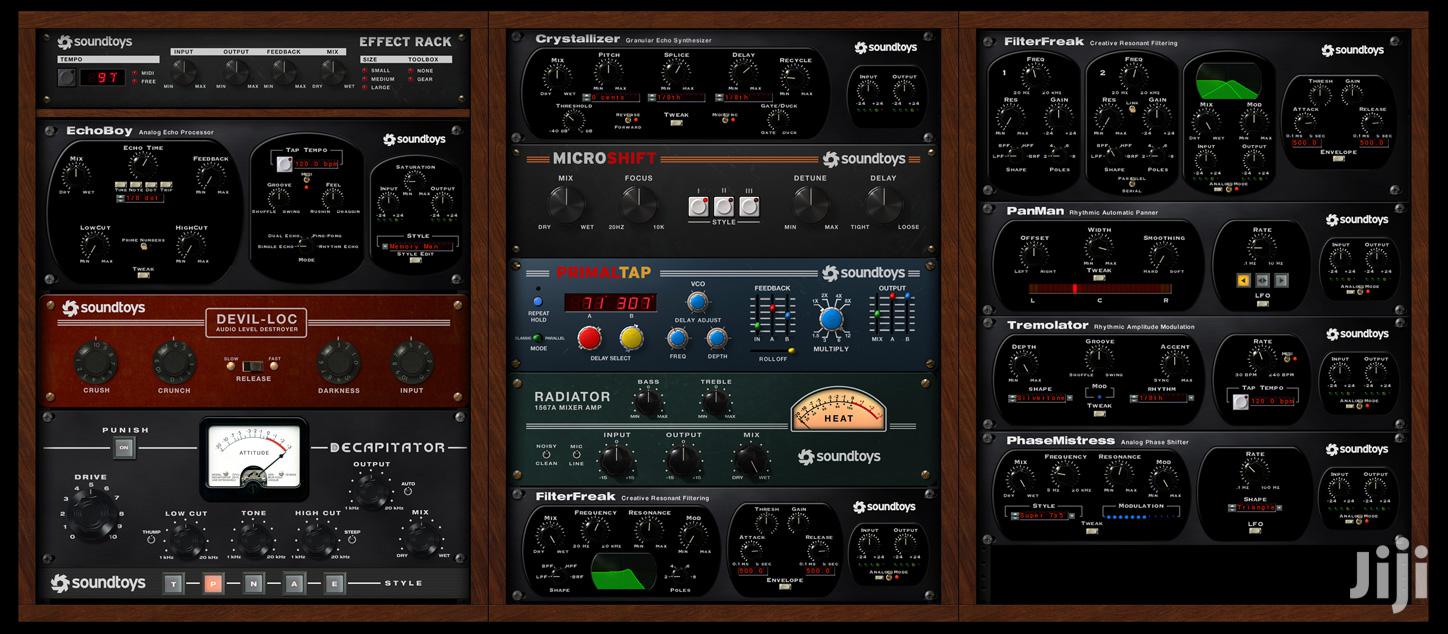The height and width of the screenshot is (634, 1448).
Task: Open Crystallizer Splice 1/8th dropdown
Action: tap(676, 97)
